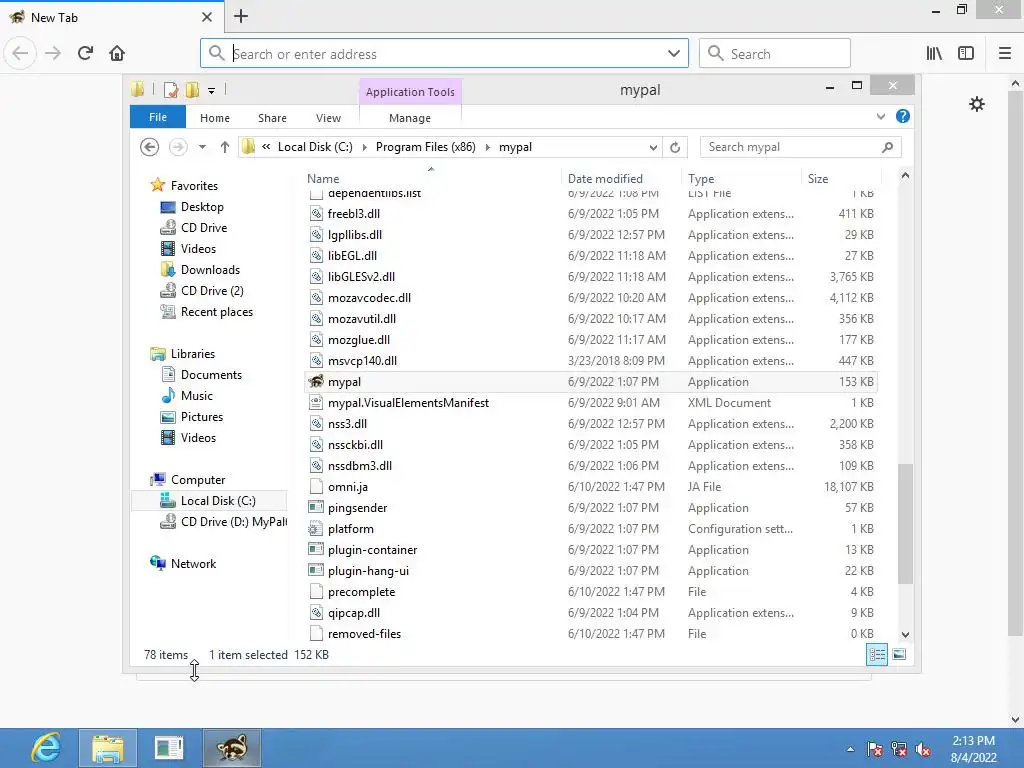Click the file list scroll down arrow

click(x=905, y=634)
